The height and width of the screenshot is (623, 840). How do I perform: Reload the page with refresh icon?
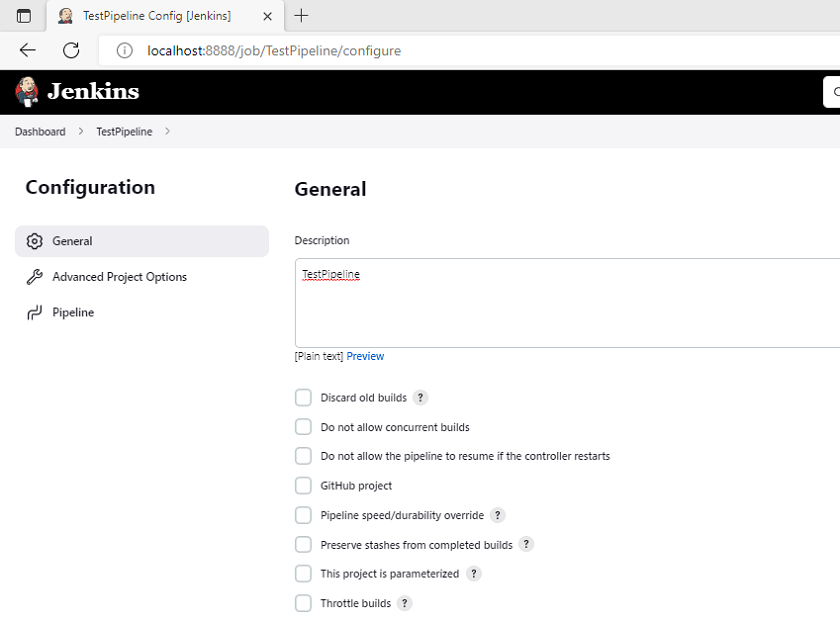(x=71, y=50)
